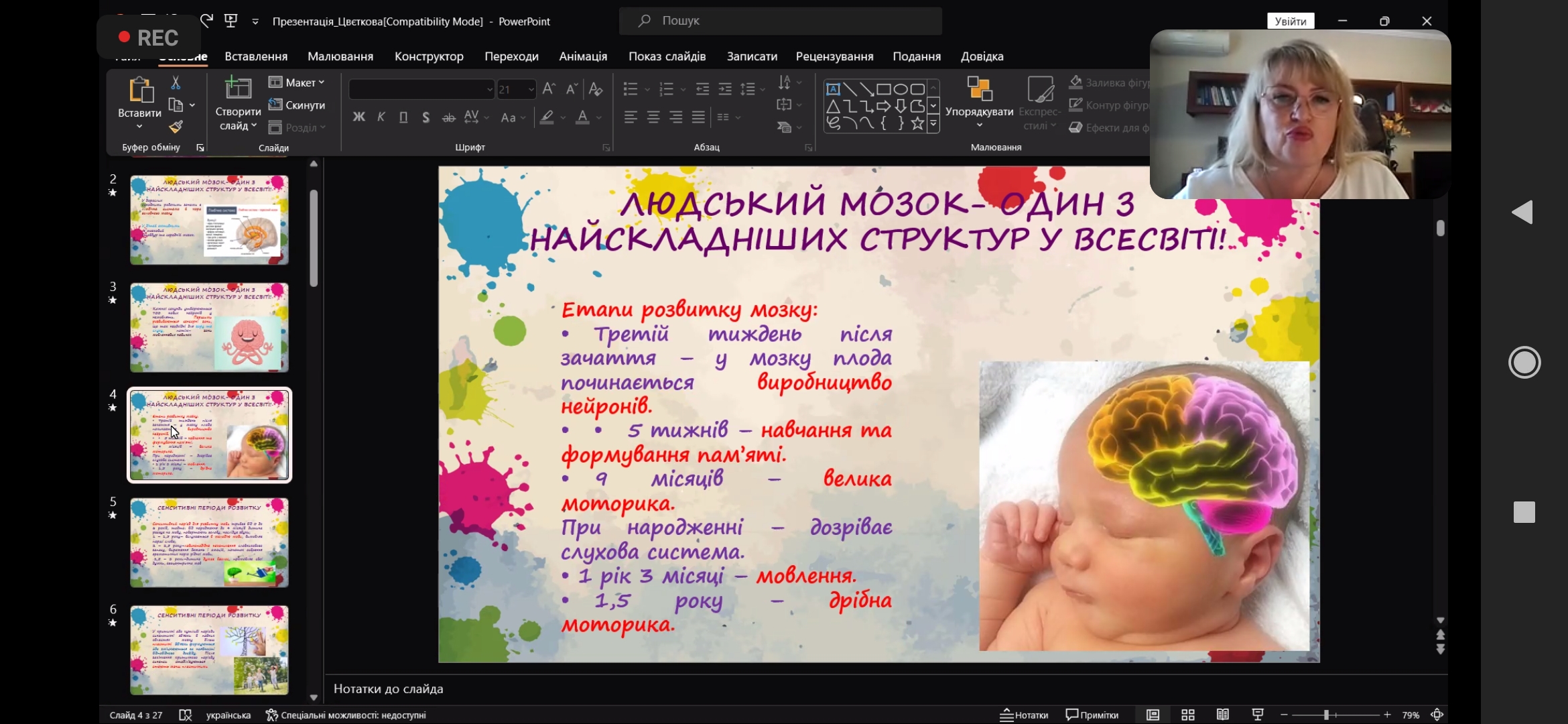Click the Увійти sign-in button
This screenshot has height=724, width=1568.
(1291, 21)
